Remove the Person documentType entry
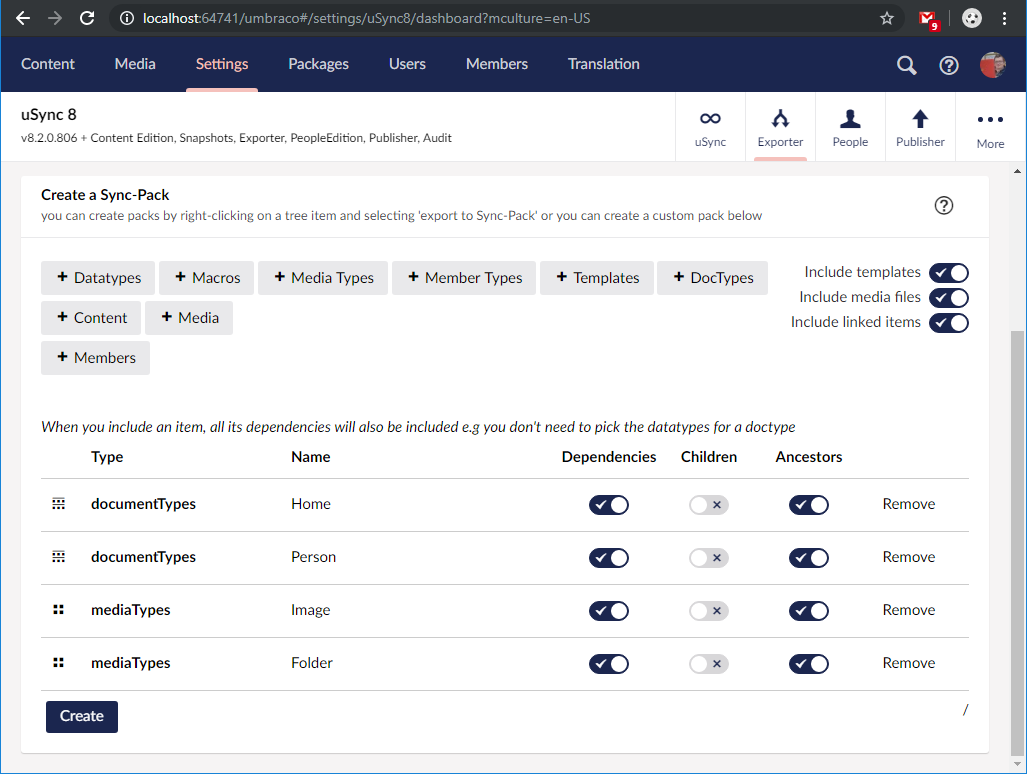This screenshot has width=1027, height=774. [908, 557]
